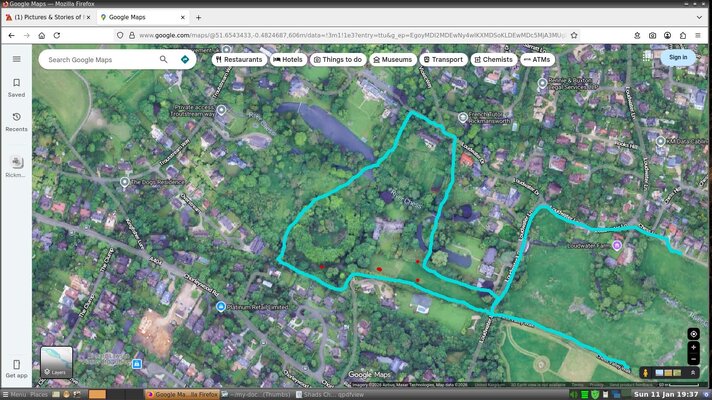
Task: Close the Google Maps browser tab
Action: [x=183, y=17]
